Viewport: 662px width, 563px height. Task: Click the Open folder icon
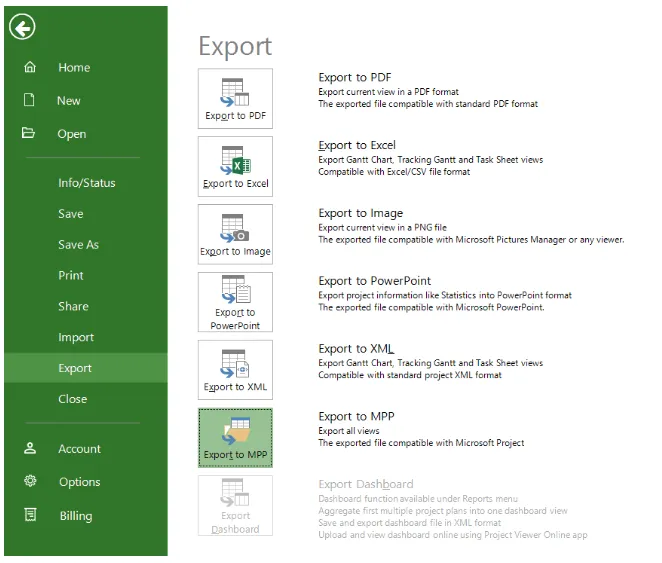pyautogui.click(x=28, y=133)
